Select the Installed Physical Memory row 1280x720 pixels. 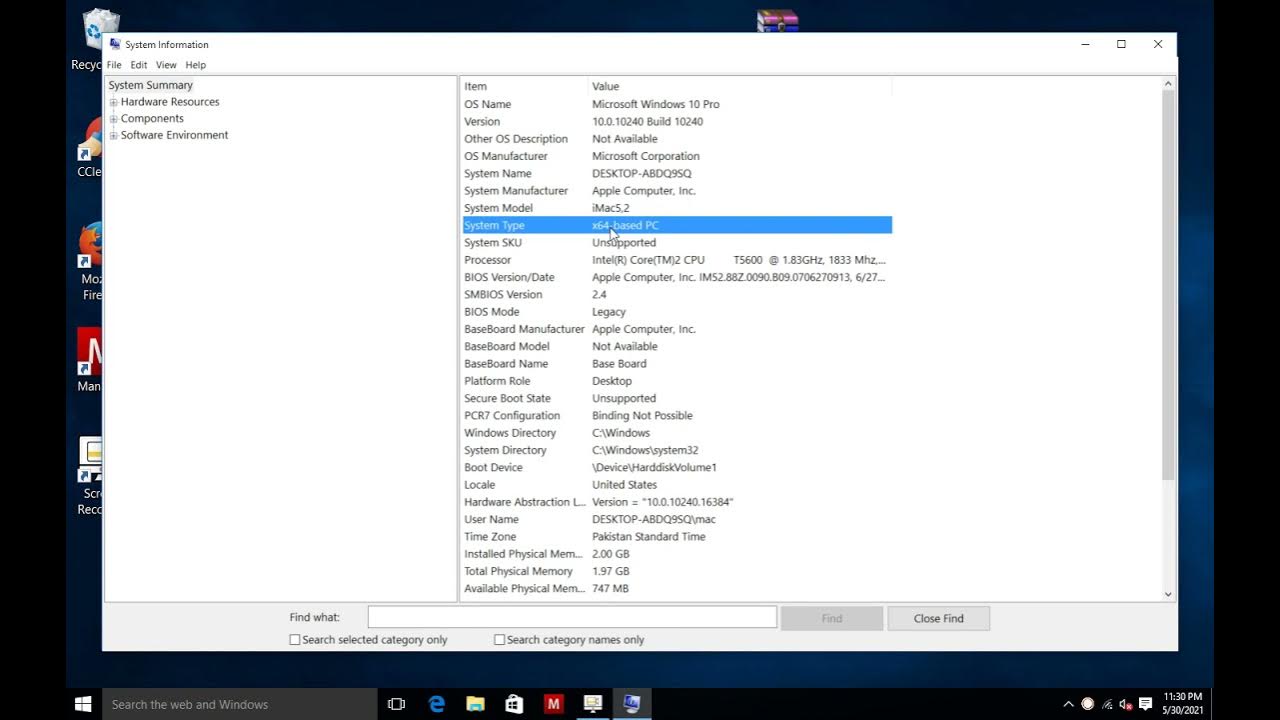point(677,554)
